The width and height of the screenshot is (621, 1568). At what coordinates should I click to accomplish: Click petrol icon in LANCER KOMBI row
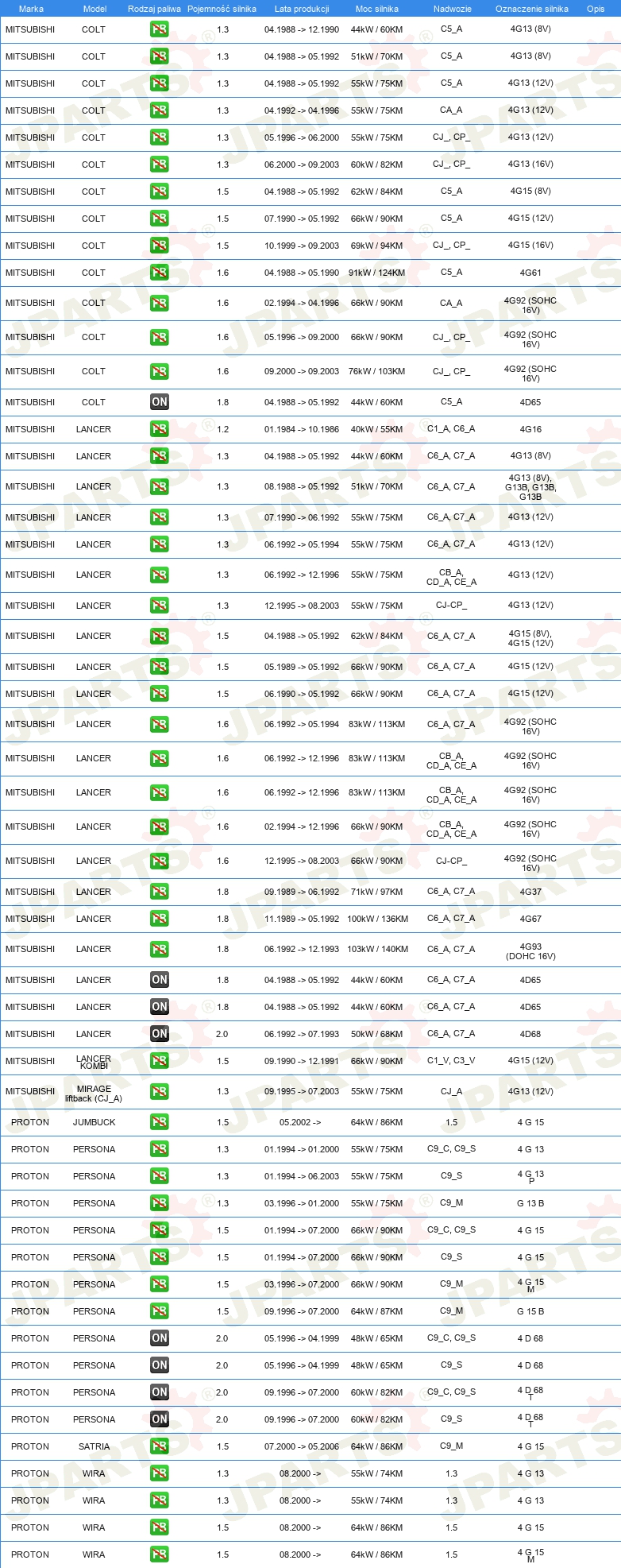(x=160, y=1061)
